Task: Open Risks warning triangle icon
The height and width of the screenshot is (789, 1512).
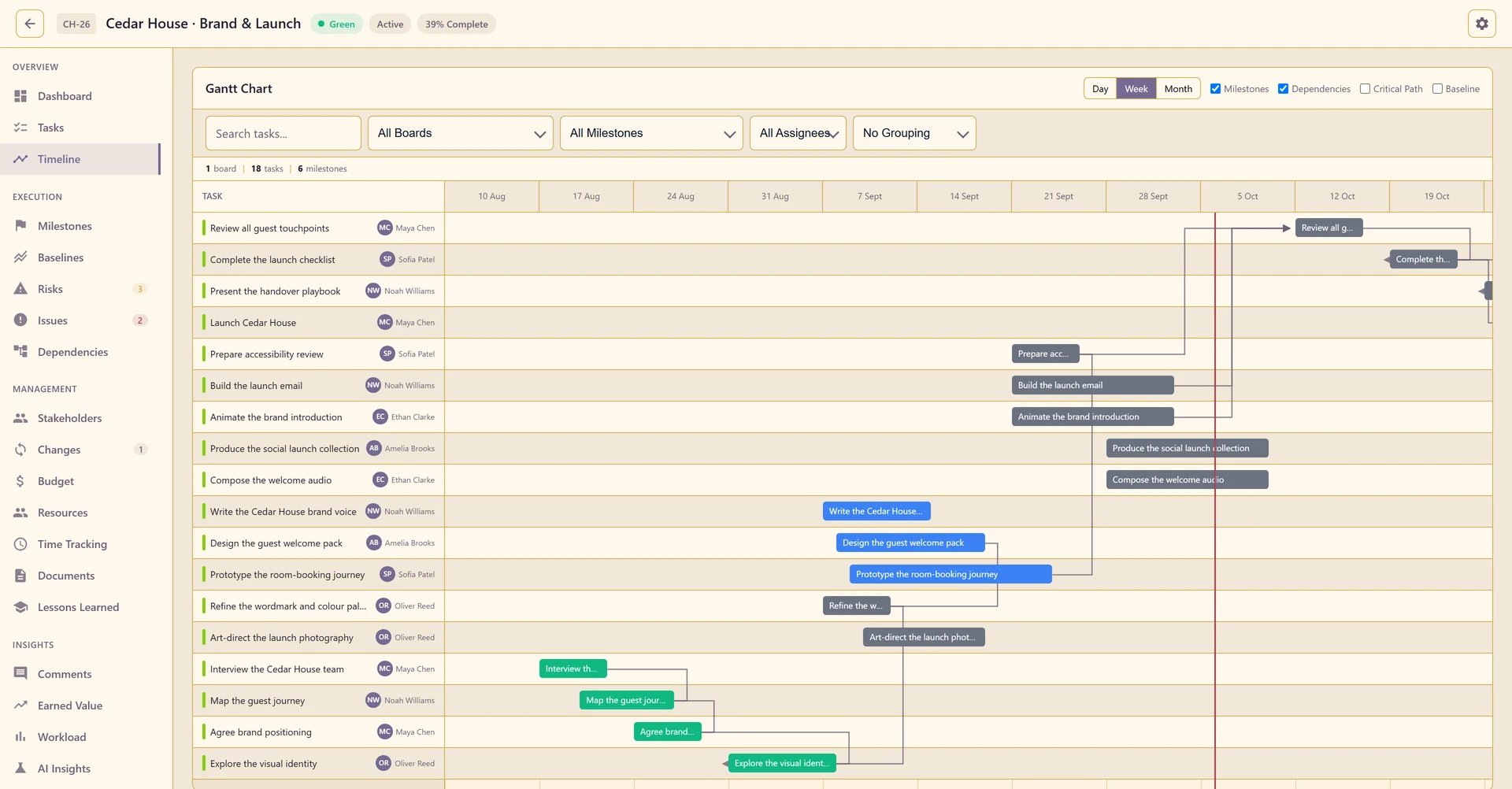Action: 20,289
